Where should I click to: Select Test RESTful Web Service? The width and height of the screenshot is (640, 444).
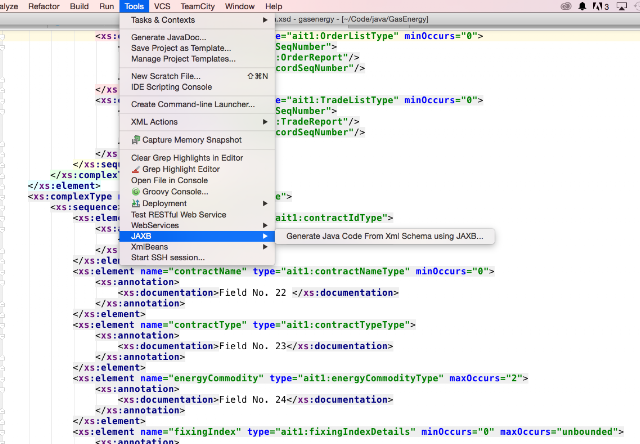198,215
